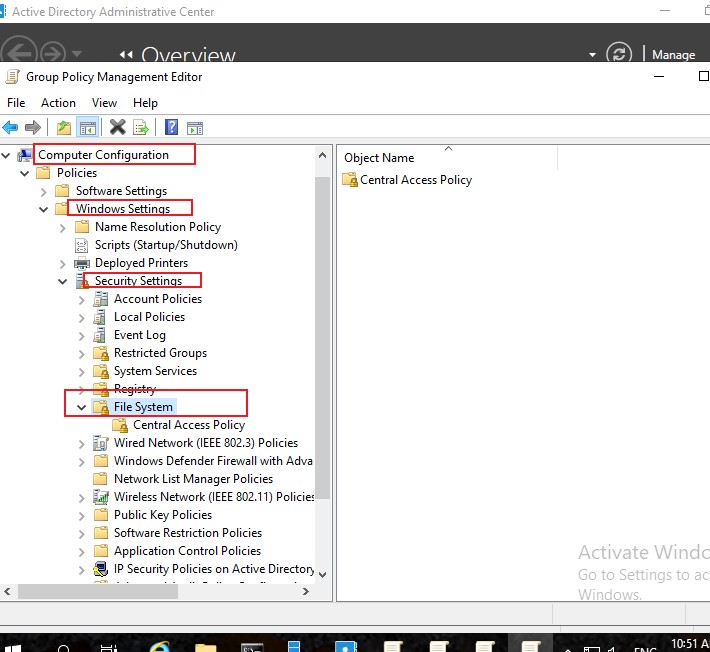Click the horizontal scrollbar right arrow

(x=306, y=591)
